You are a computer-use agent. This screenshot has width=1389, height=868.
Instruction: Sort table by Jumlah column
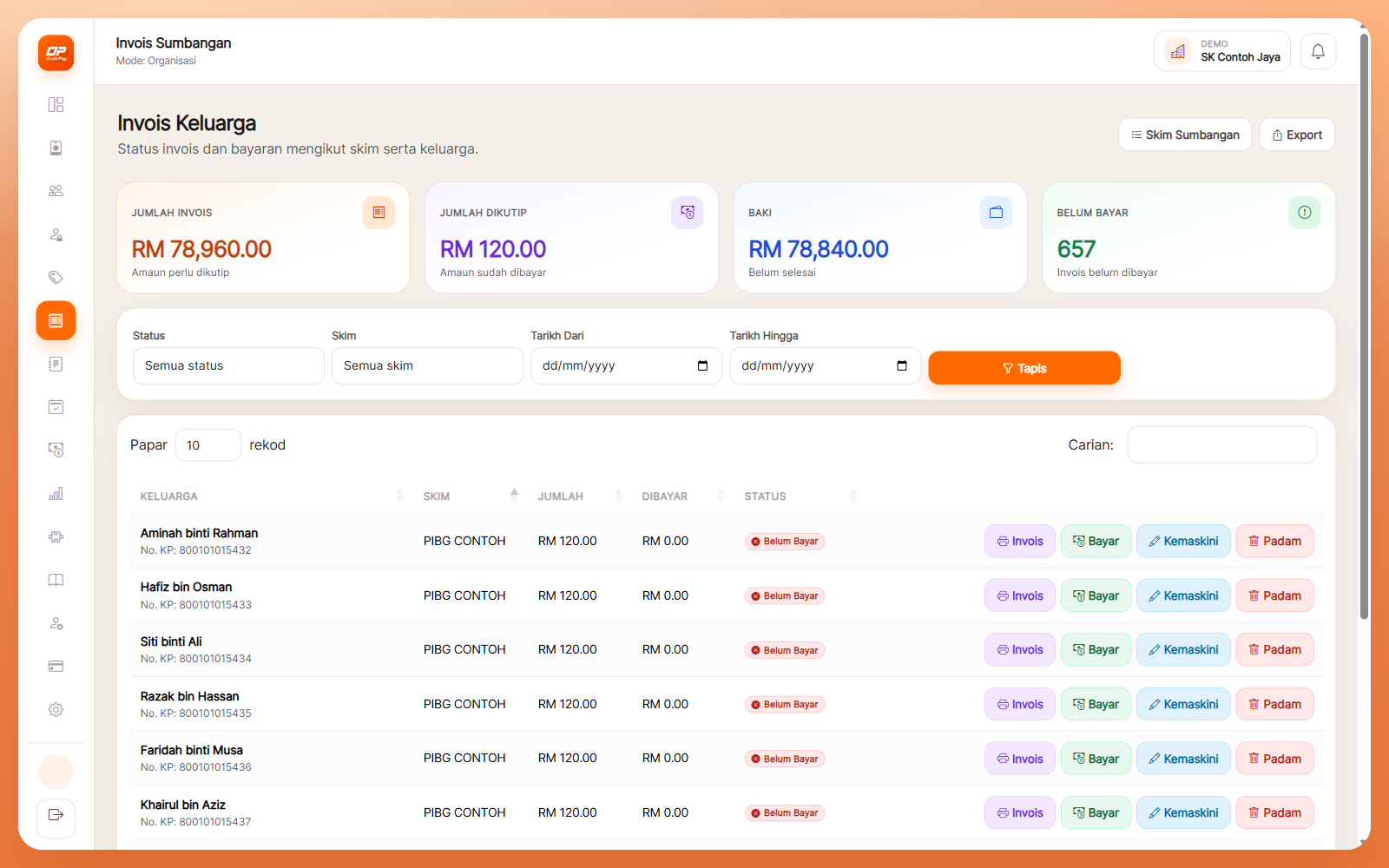(579, 496)
